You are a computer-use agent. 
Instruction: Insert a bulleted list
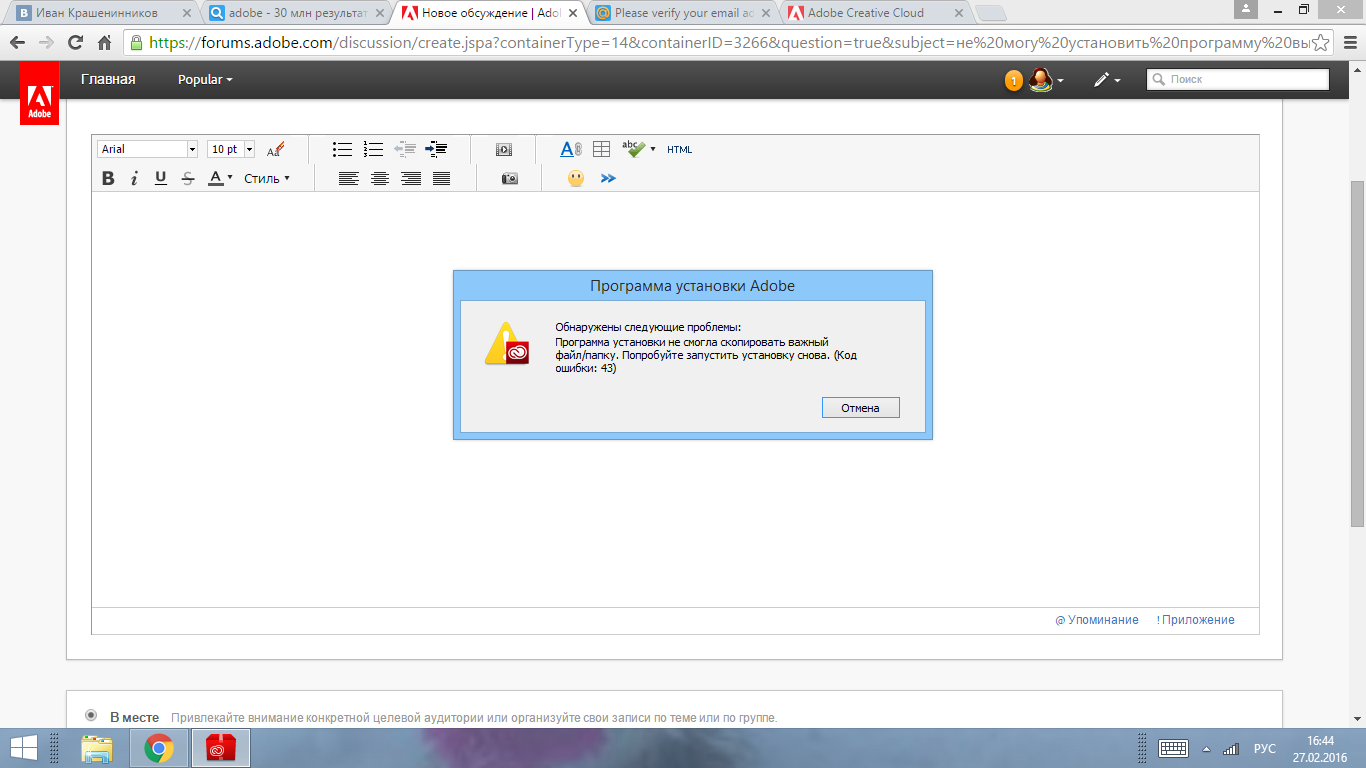click(x=342, y=149)
